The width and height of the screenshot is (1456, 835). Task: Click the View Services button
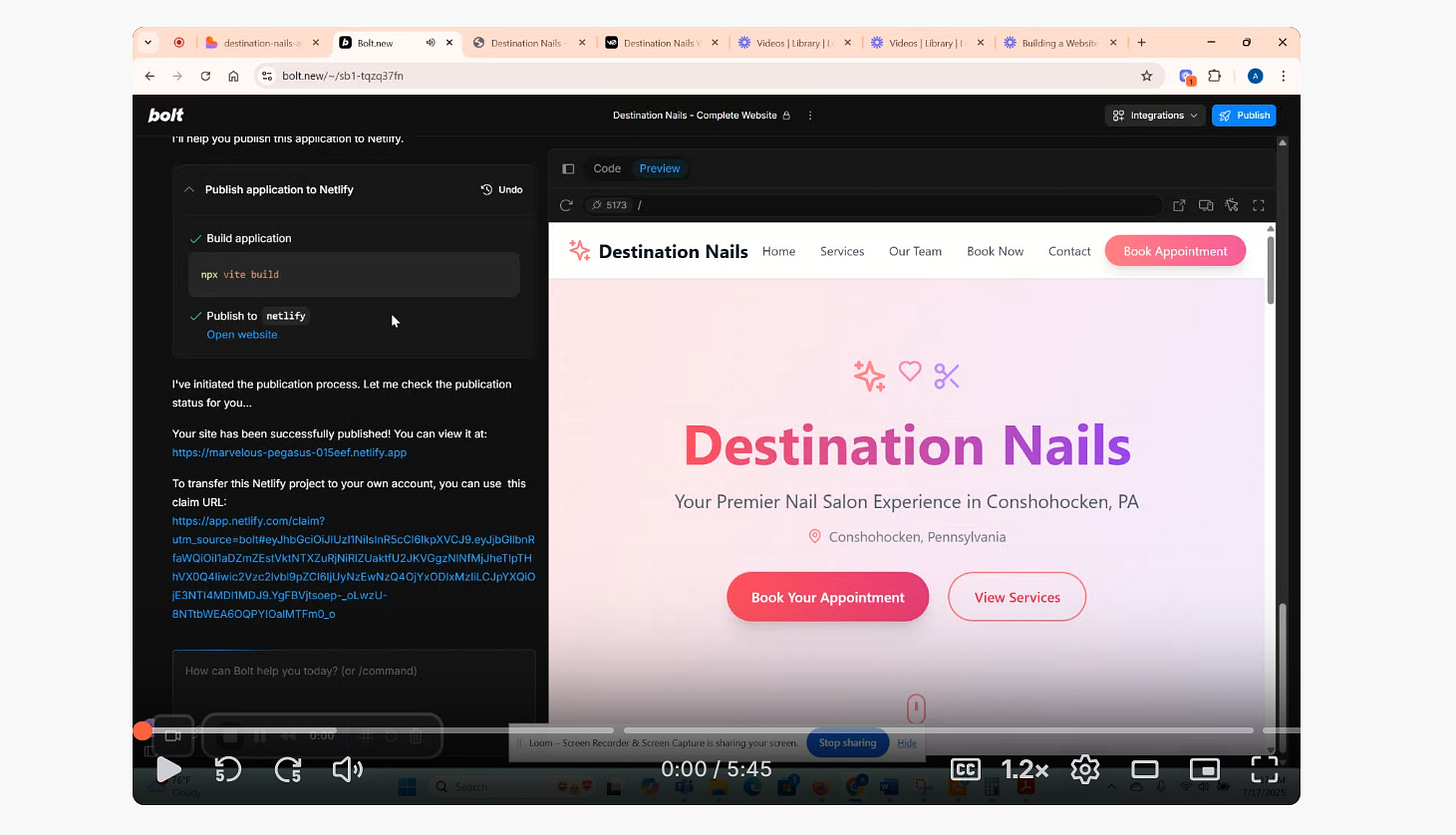click(x=1017, y=597)
